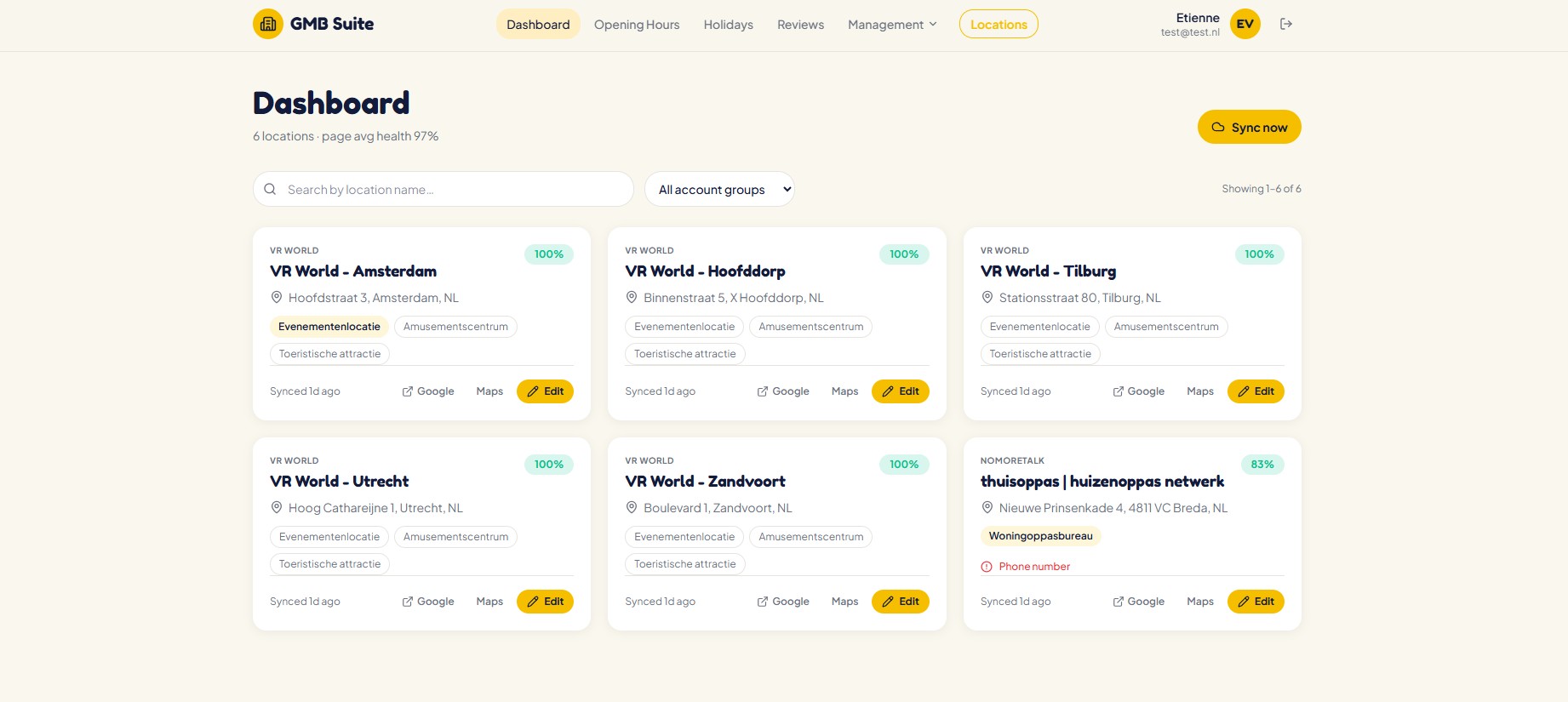Open the VR World - Zandvoort title
This screenshot has width=1568, height=702.
pos(705,482)
